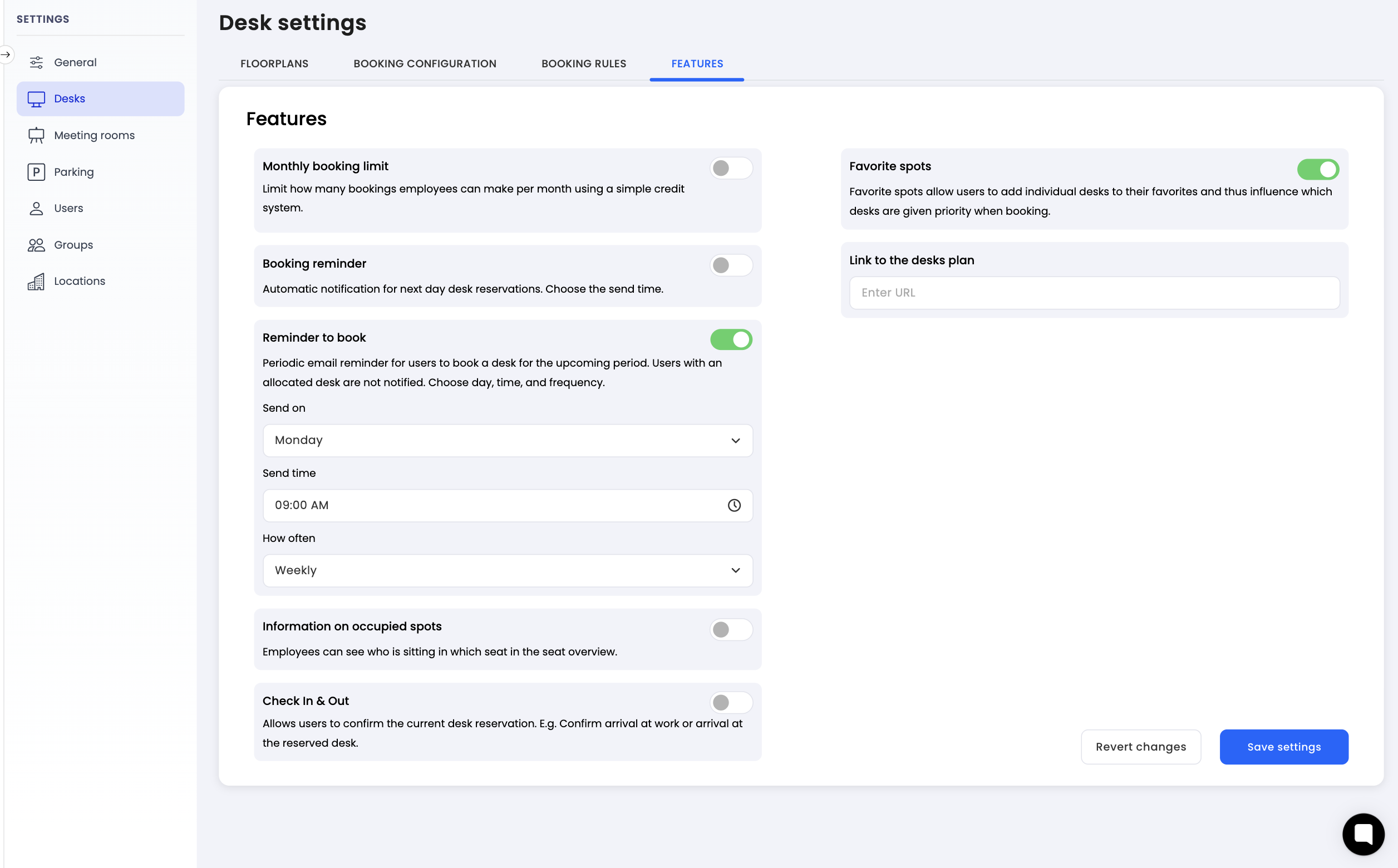Click the Groups people icon
This screenshot has width=1398, height=868.
tap(36, 245)
